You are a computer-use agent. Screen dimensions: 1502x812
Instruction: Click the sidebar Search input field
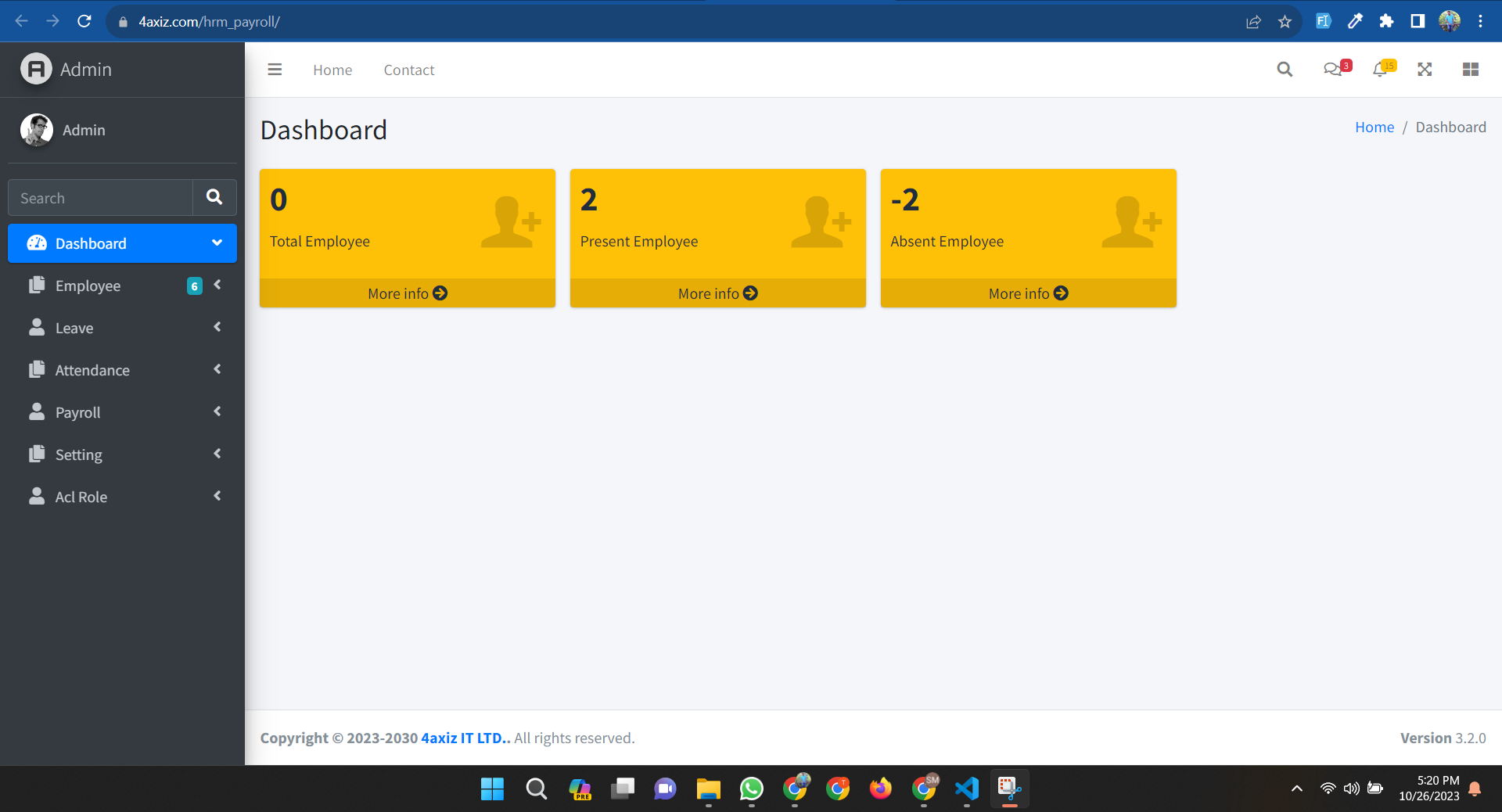tap(100, 198)
